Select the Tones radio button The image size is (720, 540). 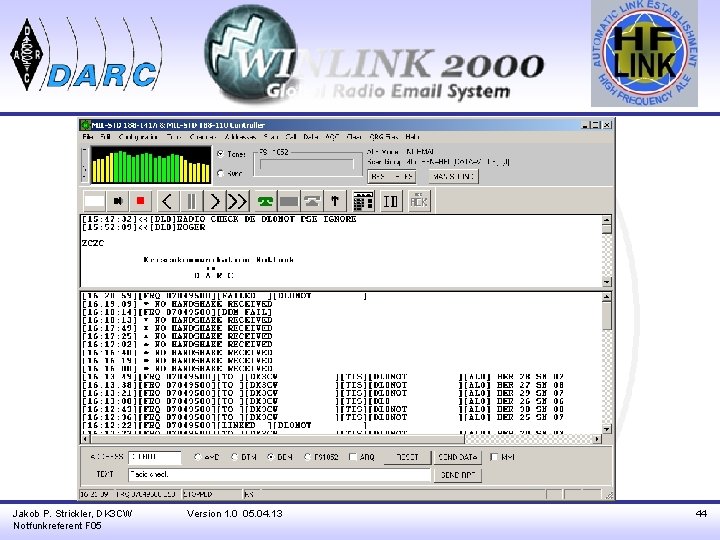tap(220, 154)
